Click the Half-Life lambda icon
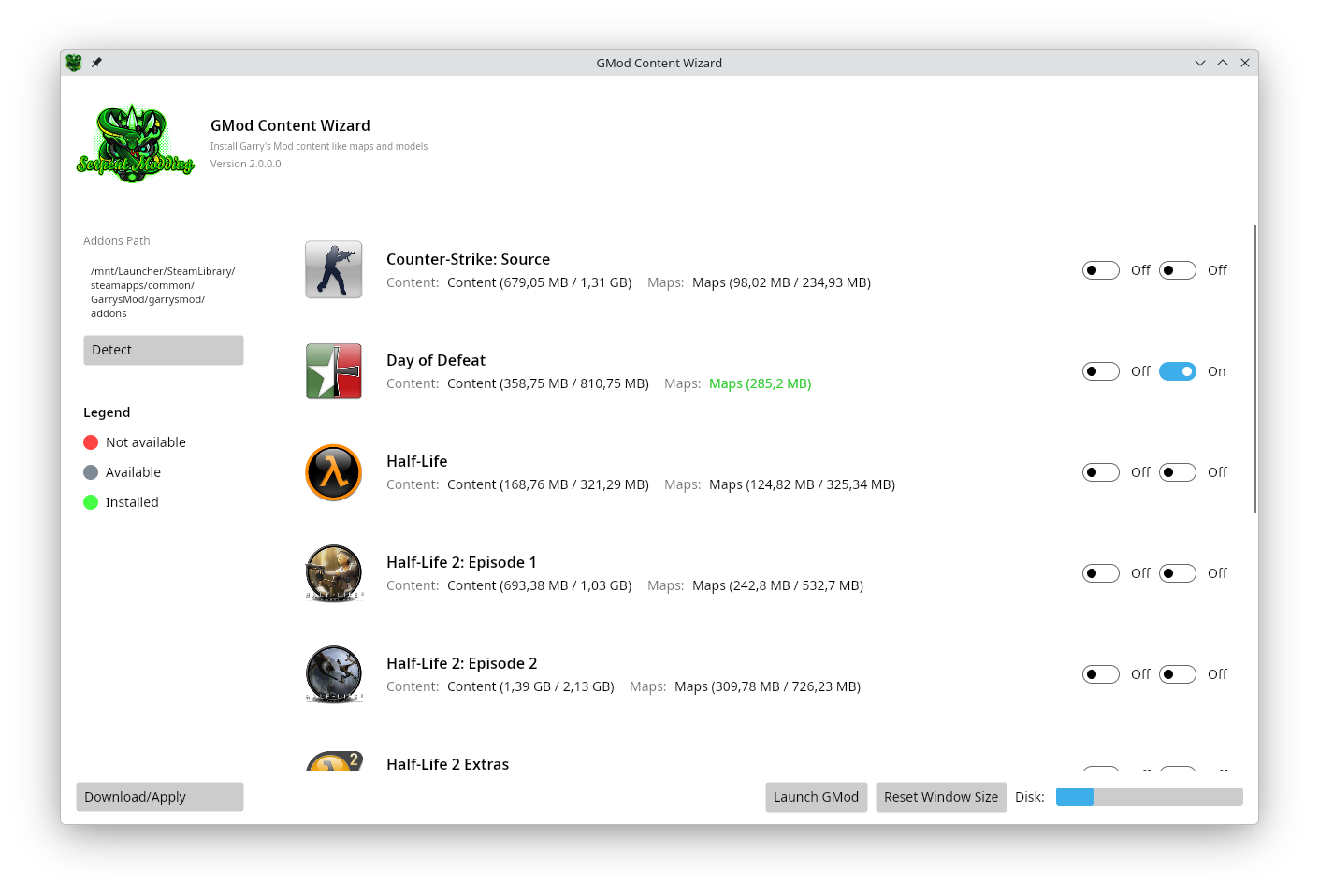The width and height of the screenshot is (1319, 896). tap(334, 472)
